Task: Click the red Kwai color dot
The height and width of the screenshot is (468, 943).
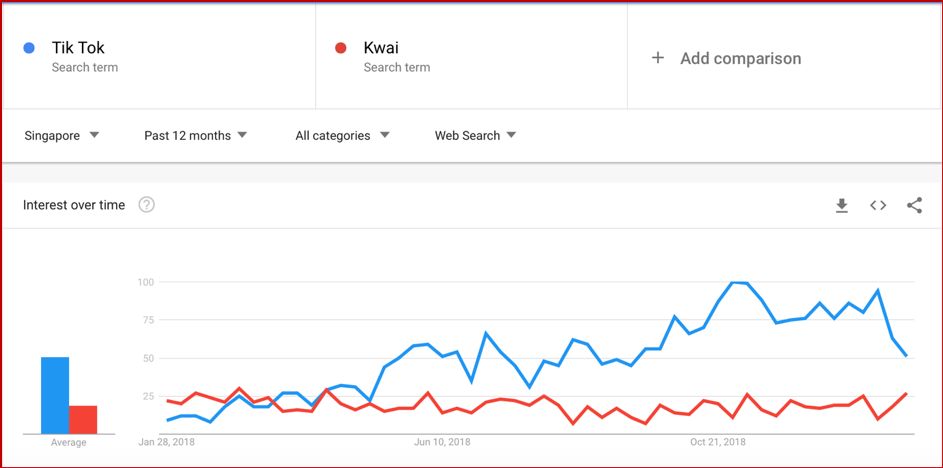Action: (340, 48)
